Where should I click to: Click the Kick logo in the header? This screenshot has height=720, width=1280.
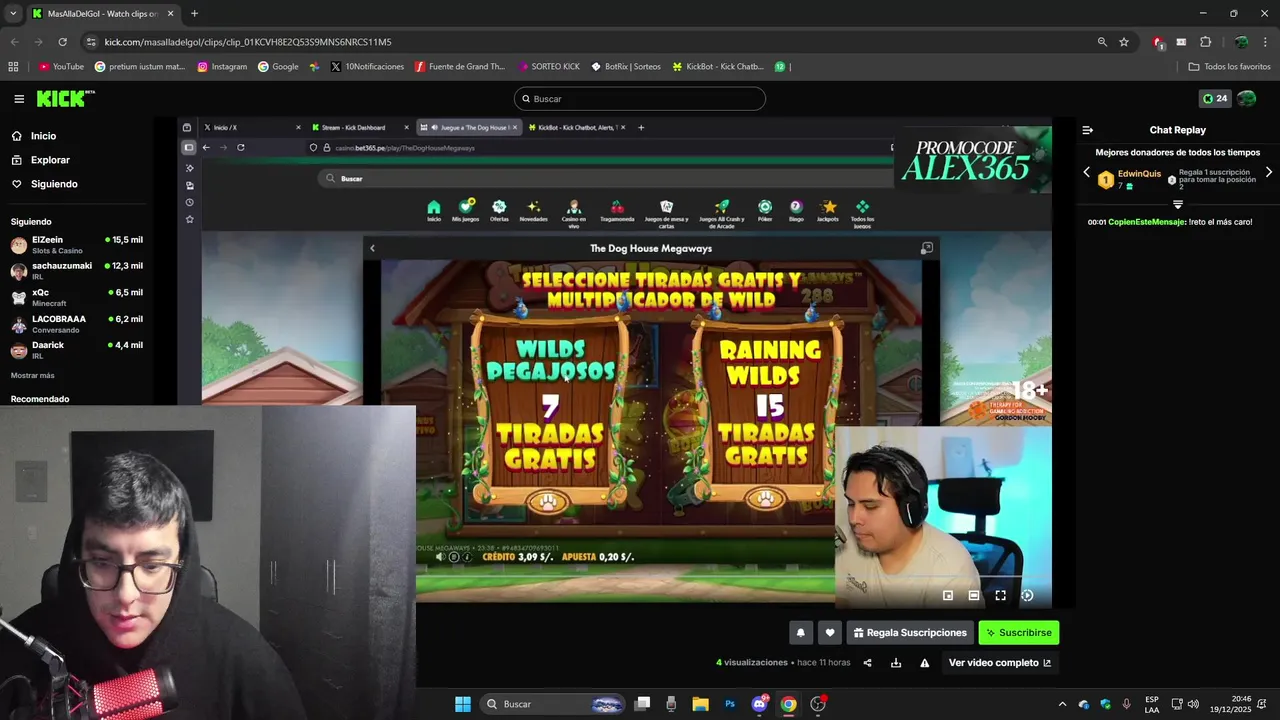(65, 98)
